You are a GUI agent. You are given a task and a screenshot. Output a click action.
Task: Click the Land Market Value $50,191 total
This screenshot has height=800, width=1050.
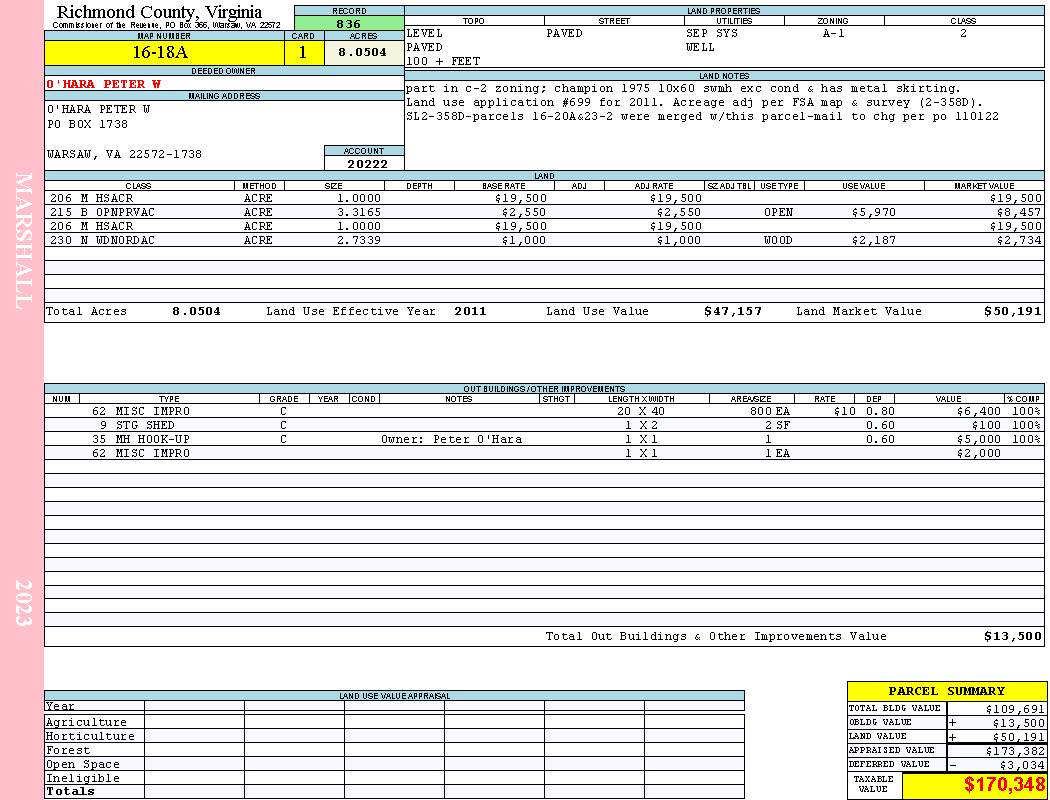pos(1012,311)
